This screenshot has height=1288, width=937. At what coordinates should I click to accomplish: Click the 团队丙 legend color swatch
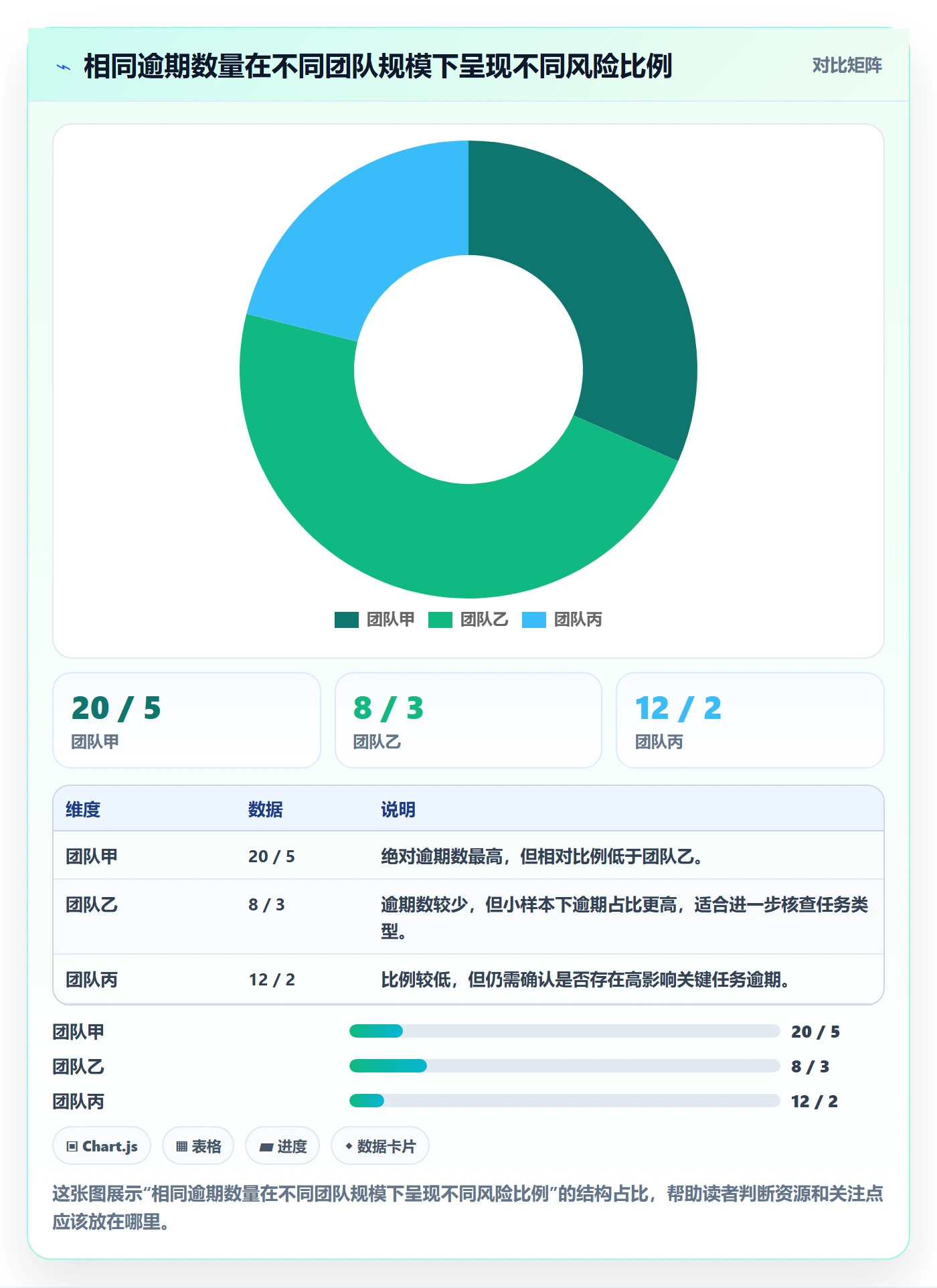534,620
